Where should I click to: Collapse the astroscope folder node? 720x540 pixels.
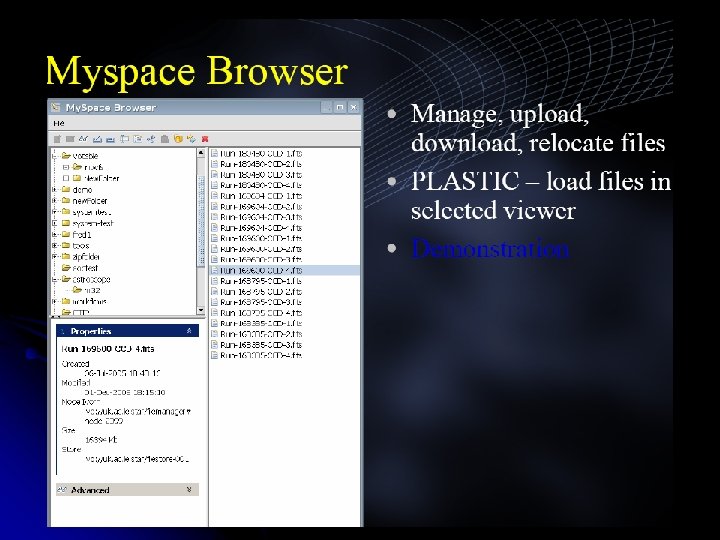click(55, 279)
